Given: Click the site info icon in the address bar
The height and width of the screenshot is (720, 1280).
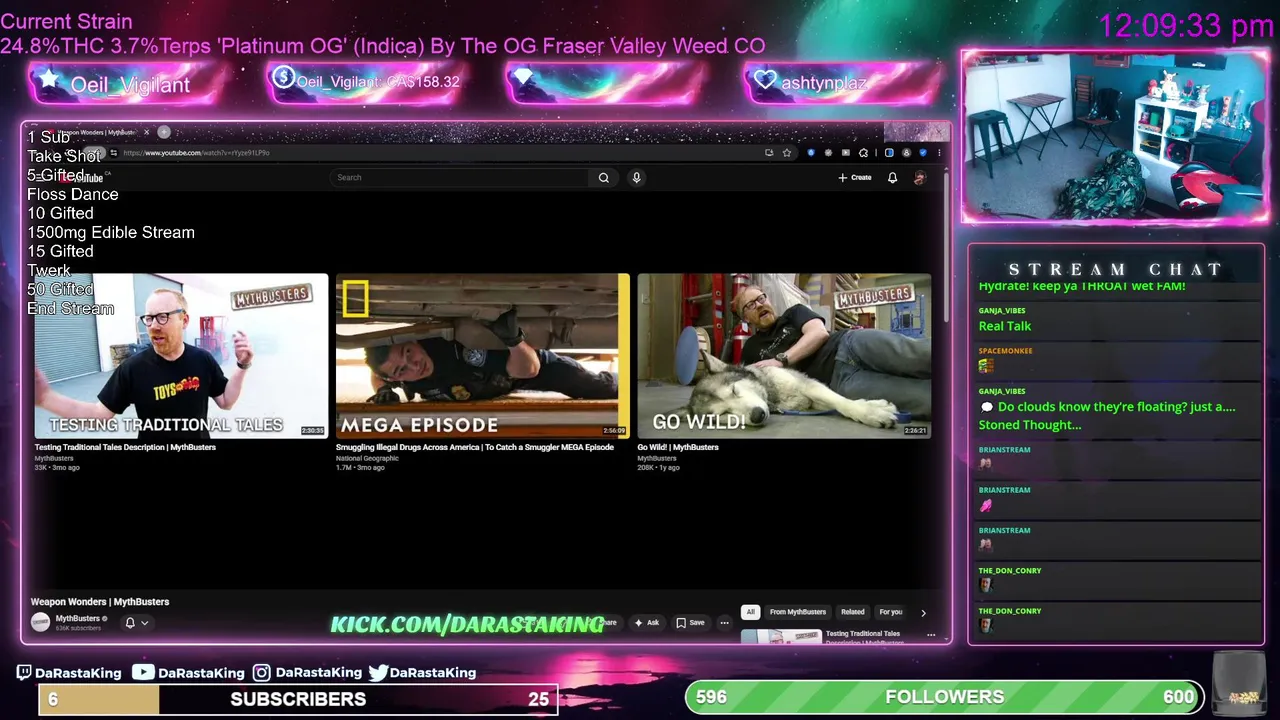Looking at the screenshot, I should [x=113, y=153].
